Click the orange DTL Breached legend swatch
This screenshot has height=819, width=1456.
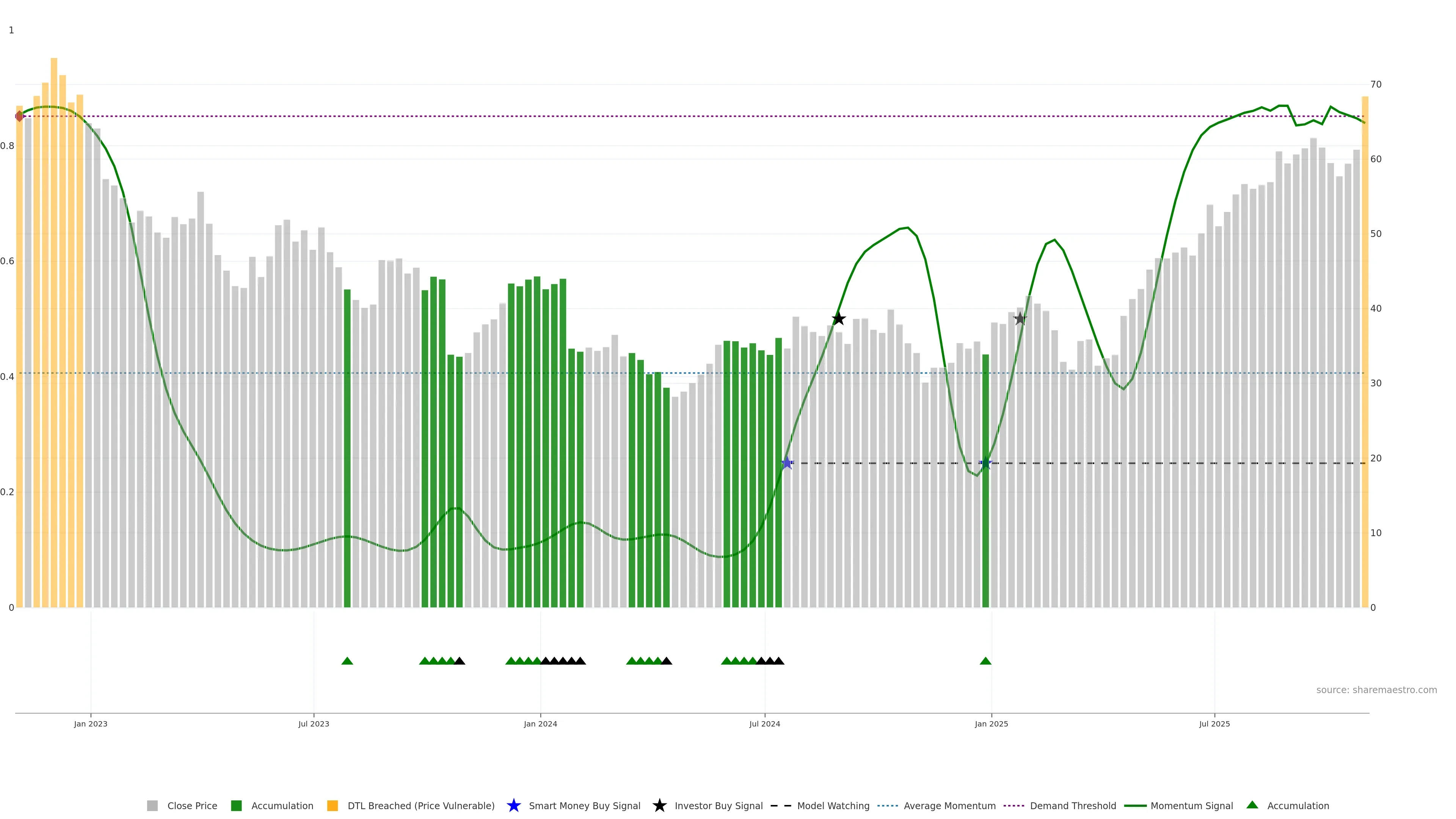[x=333, y=806]
